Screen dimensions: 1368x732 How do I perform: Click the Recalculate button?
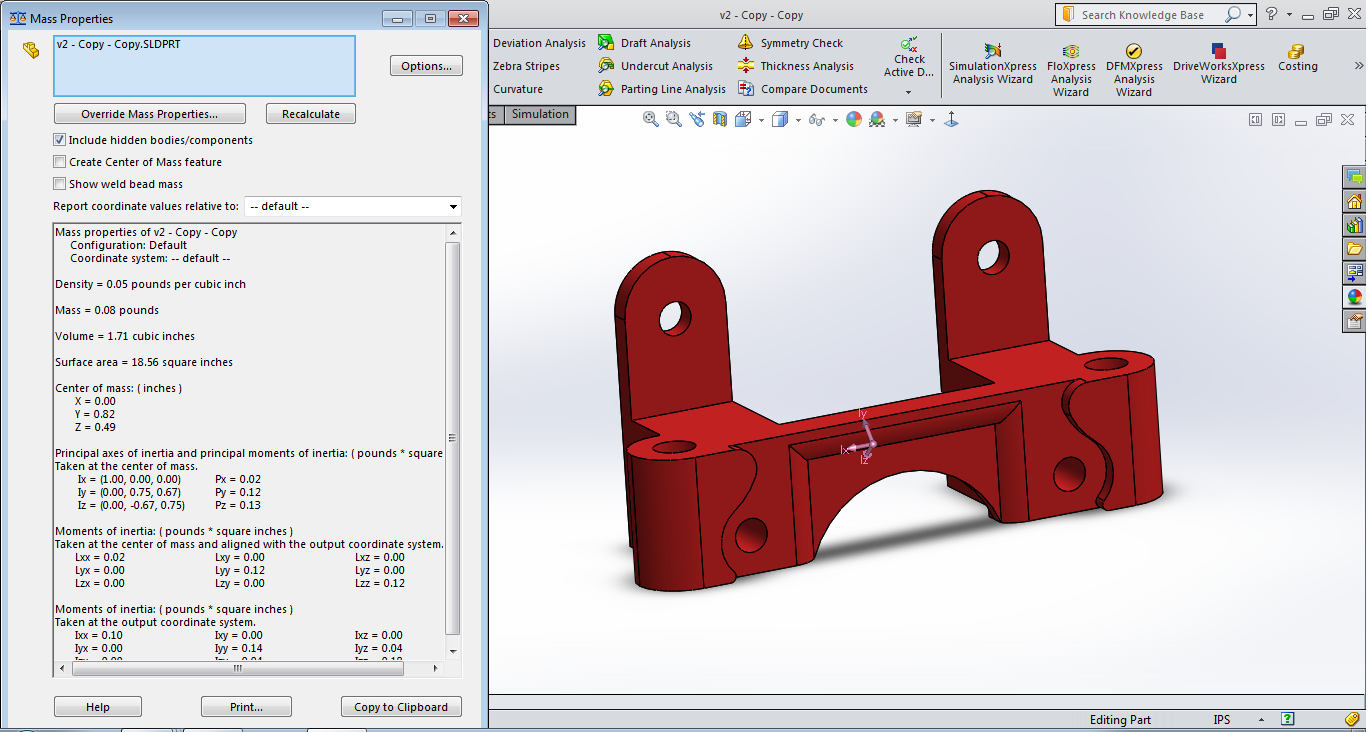(x=311, y=114)
